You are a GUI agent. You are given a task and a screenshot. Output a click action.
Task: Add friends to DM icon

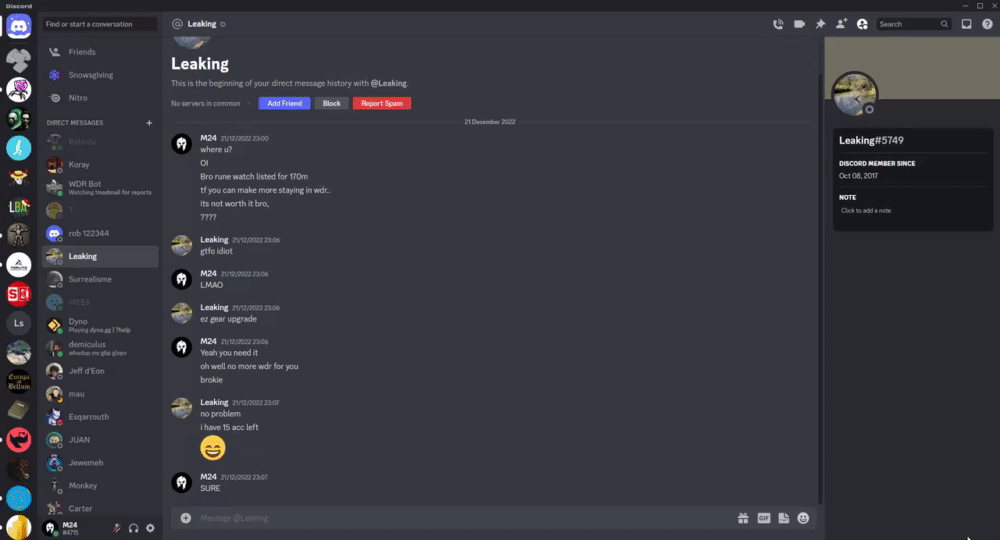click(x=841, y=24)
